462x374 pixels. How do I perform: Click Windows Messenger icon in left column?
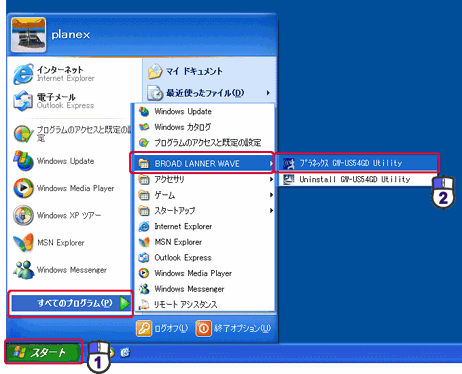coord(23,270)
